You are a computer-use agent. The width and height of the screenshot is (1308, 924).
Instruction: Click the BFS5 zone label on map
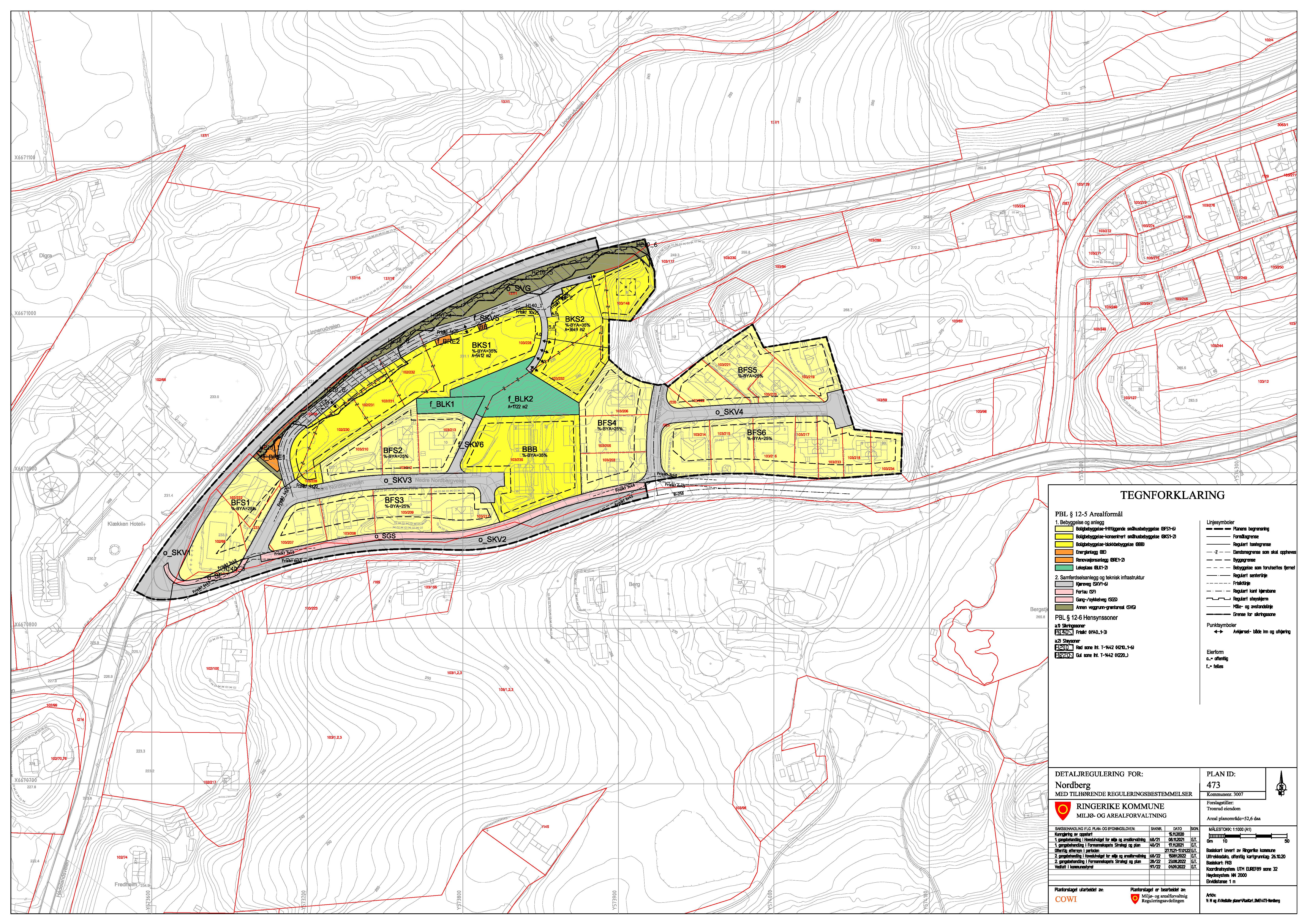coord(748,370)
